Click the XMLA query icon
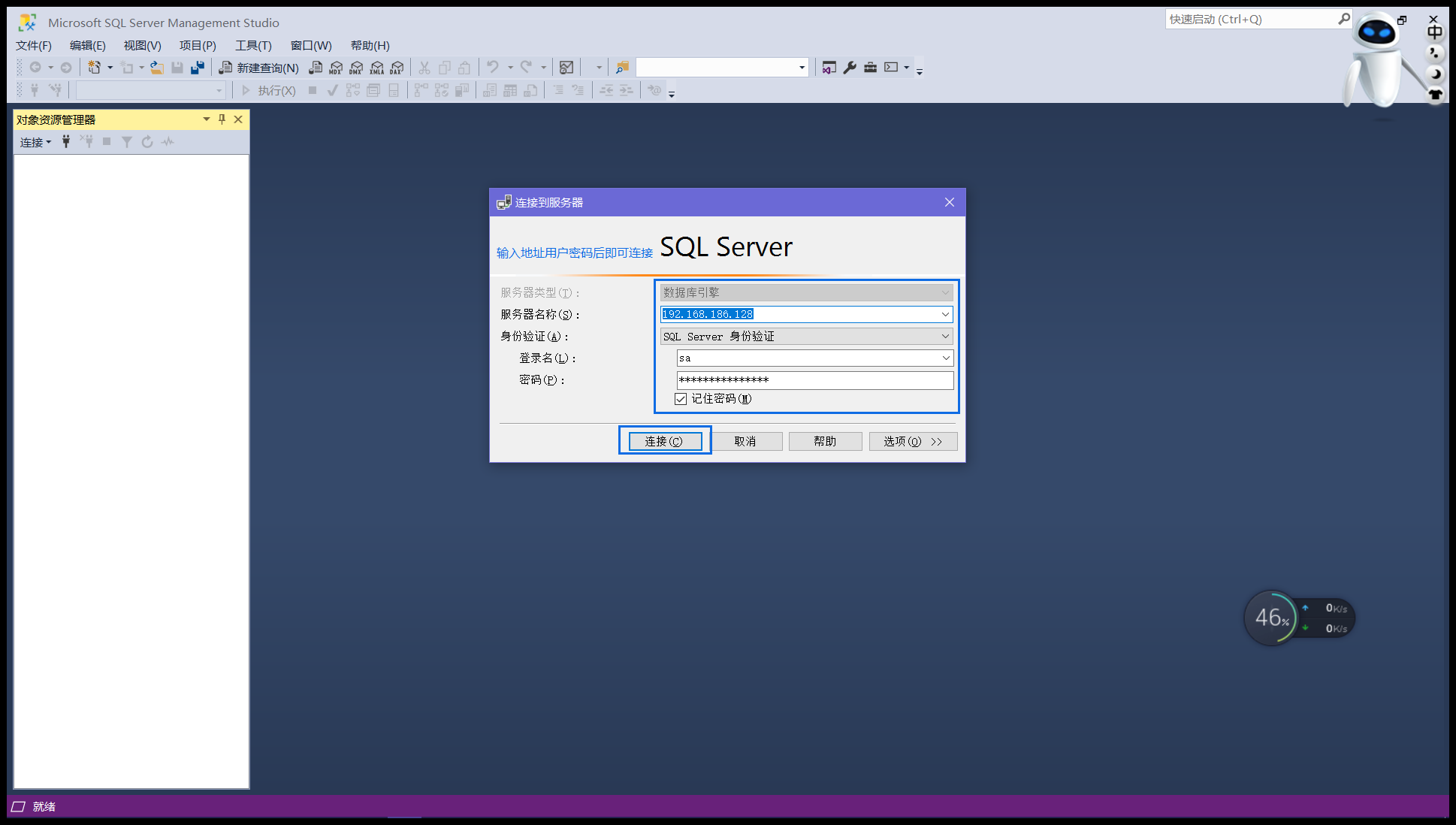 coord(376,68)
